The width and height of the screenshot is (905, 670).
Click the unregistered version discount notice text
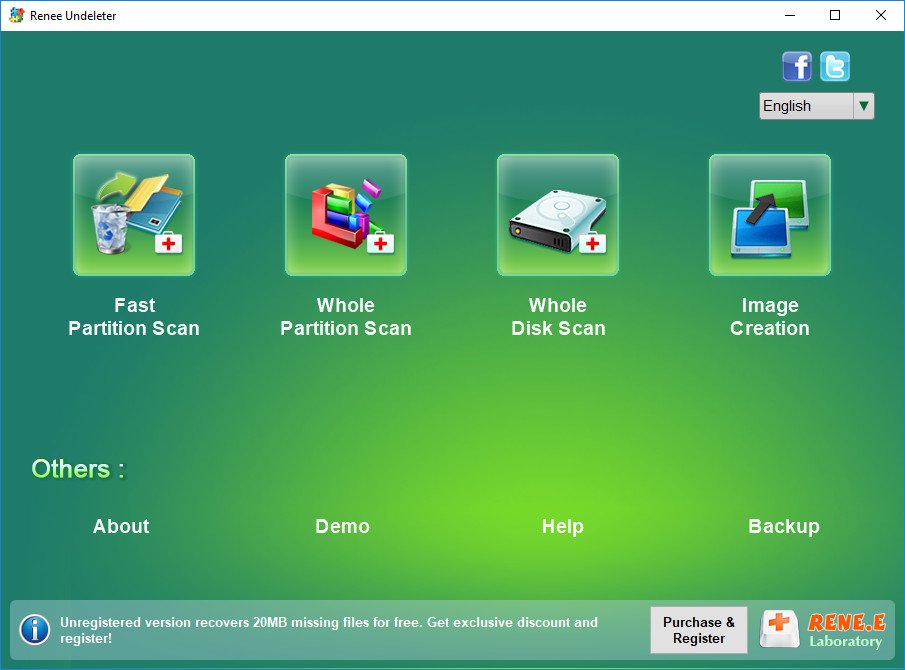click(x=330, y=629)
